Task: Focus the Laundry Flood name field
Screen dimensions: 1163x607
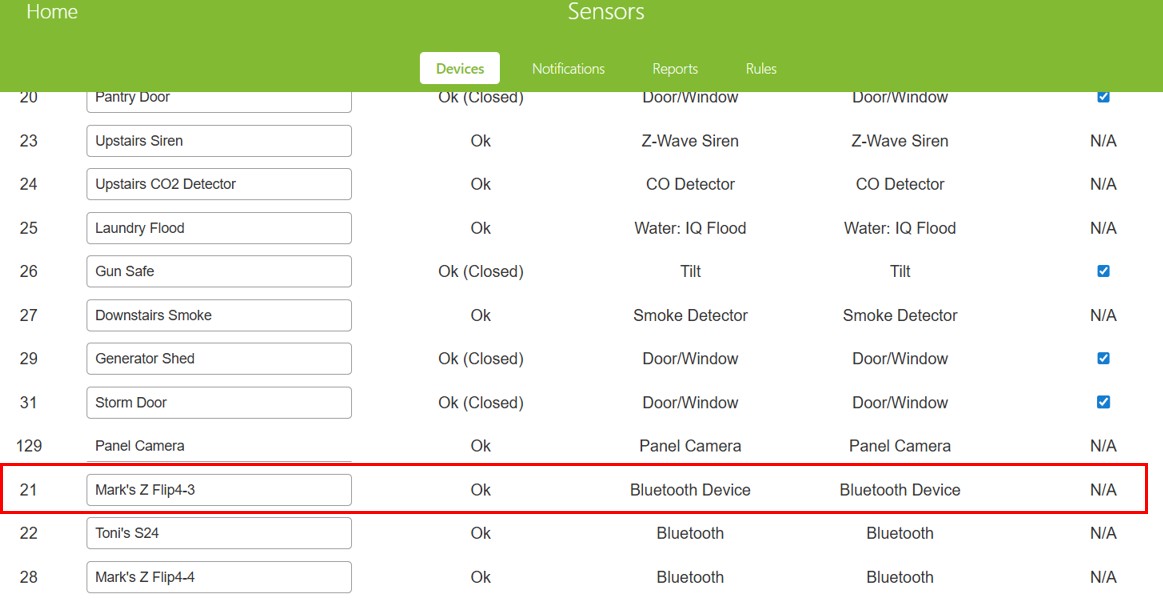Action: (x=219, y=228)
